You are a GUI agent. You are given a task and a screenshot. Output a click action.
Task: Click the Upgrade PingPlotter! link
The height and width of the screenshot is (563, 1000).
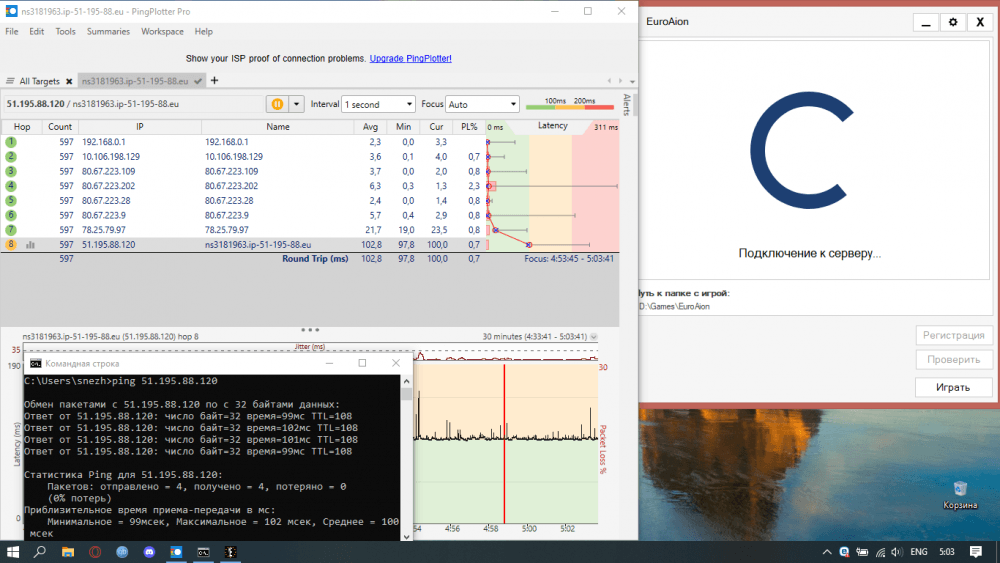click(x=410, y=59)
